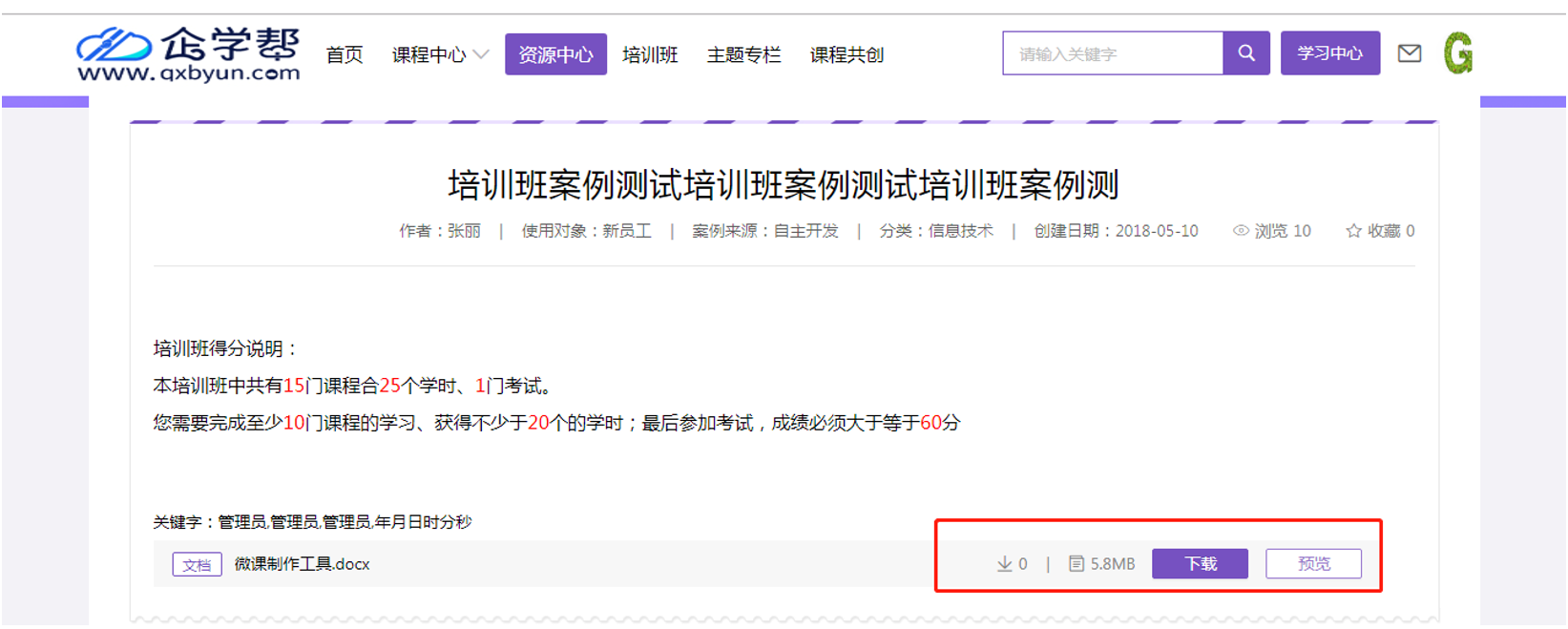Open the 培训班 menu item

(x=650, y=54)
